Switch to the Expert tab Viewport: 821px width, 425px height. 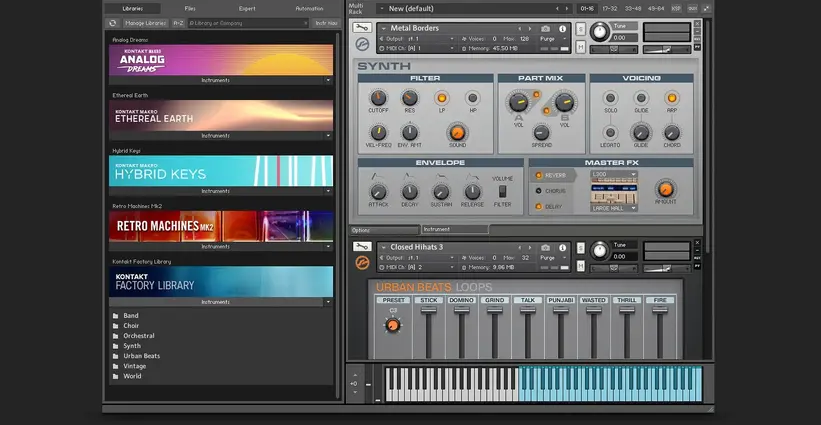(x=247, y=8)
